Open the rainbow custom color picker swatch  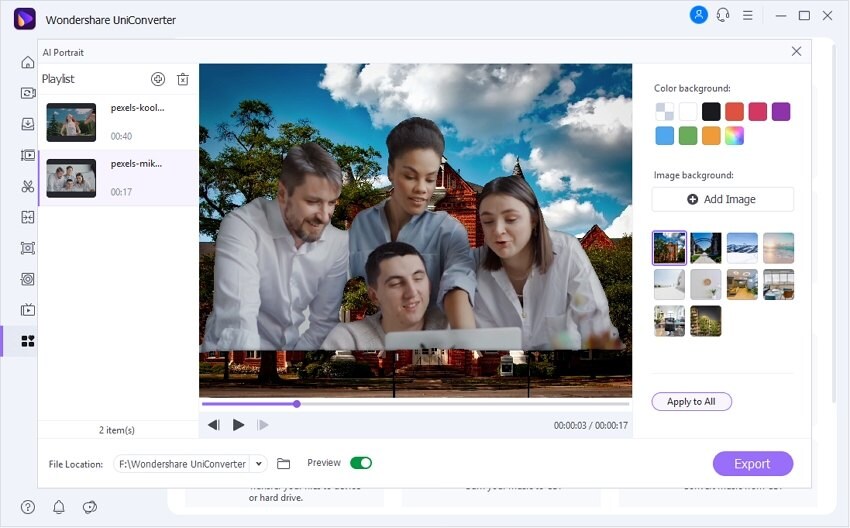coord(735,136)
